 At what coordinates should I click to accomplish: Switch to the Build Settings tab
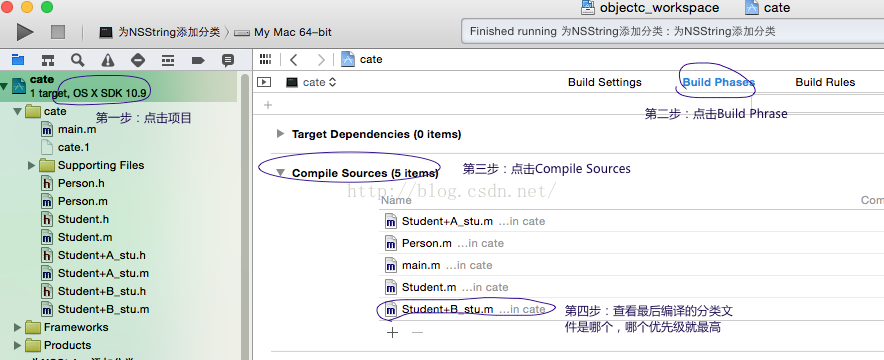[x=604, y=82]
